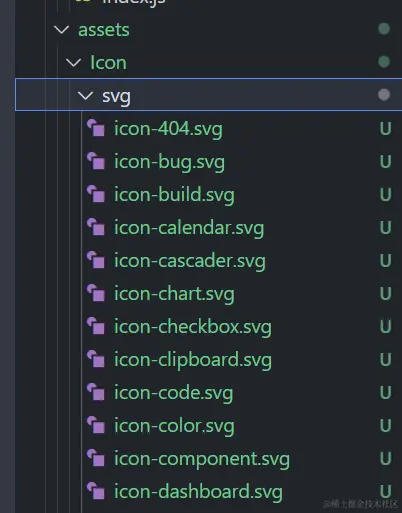The width and height of the screenshot is (402, 513).
Task: Select the Icon folder label
Action: (109, 63)
